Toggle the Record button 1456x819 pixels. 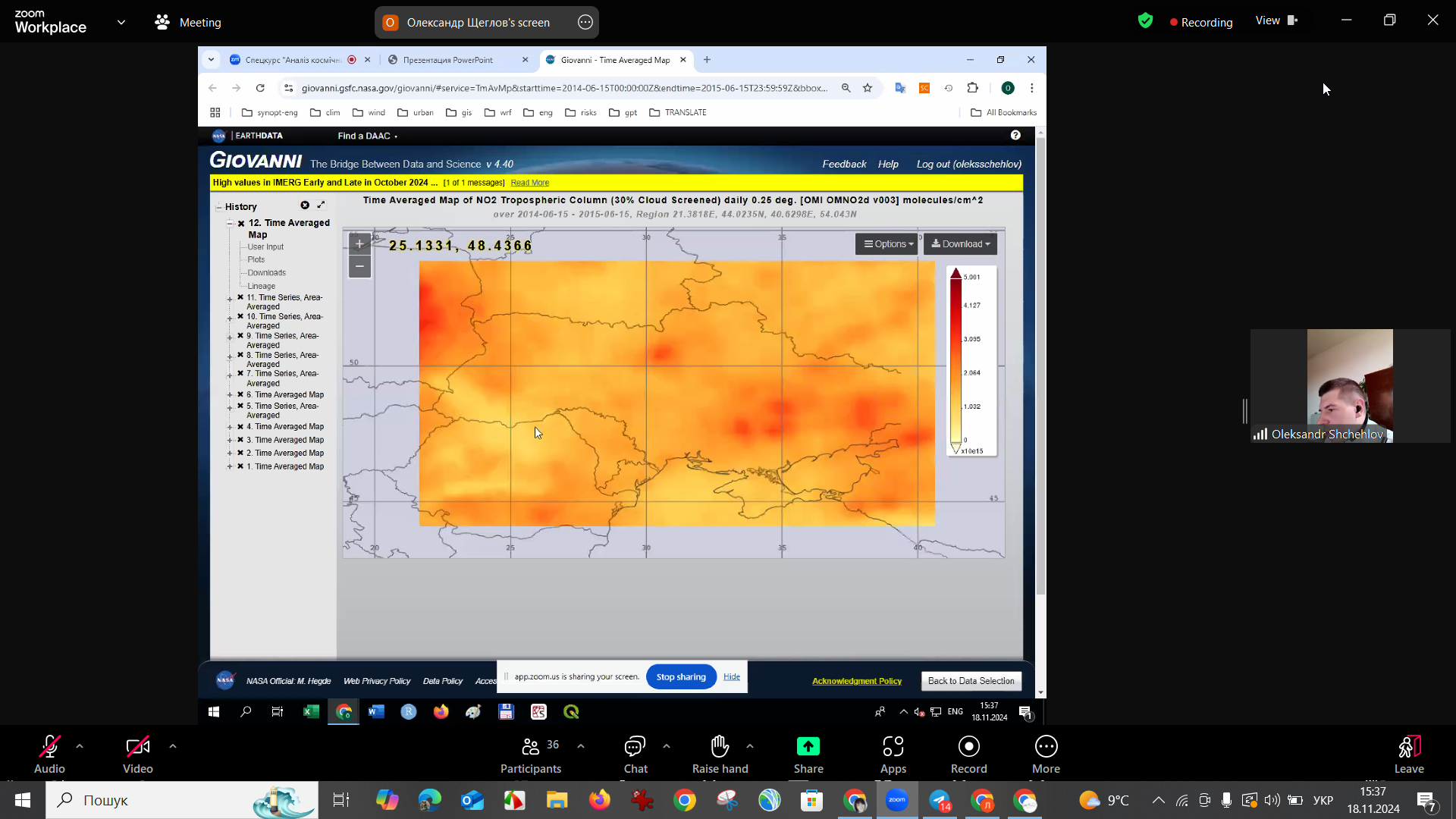tap(968, 747)
